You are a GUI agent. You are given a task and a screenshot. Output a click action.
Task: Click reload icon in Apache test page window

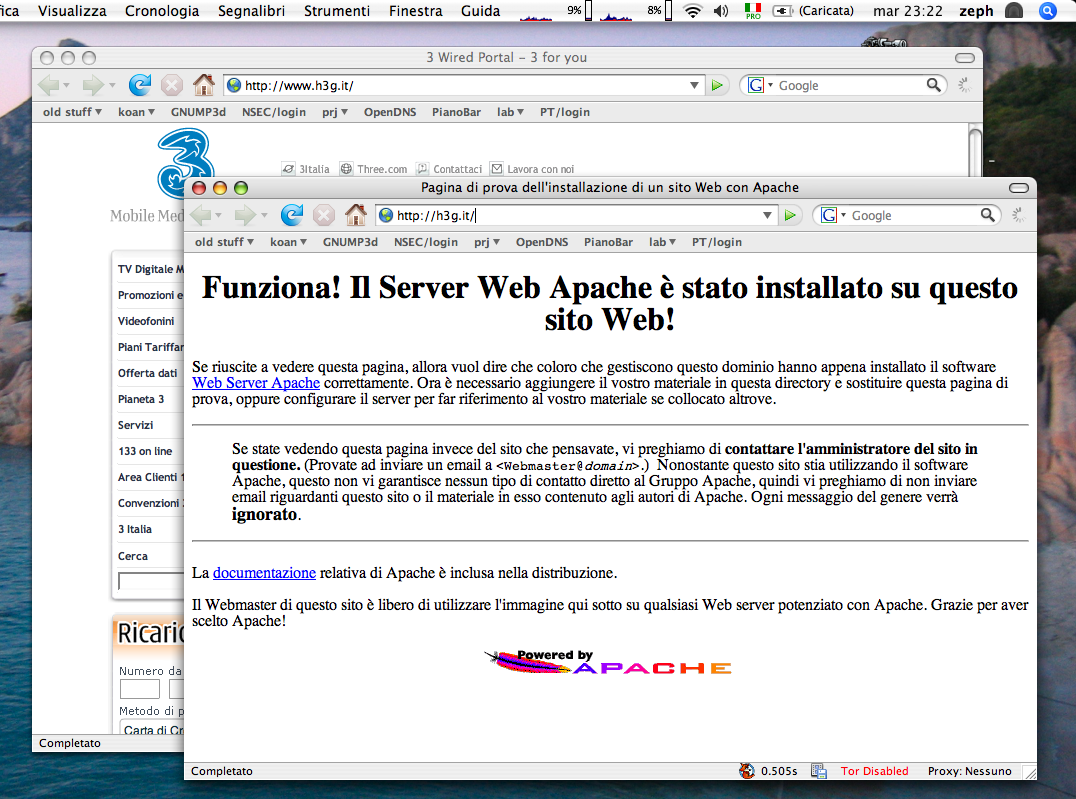(292, 215)
